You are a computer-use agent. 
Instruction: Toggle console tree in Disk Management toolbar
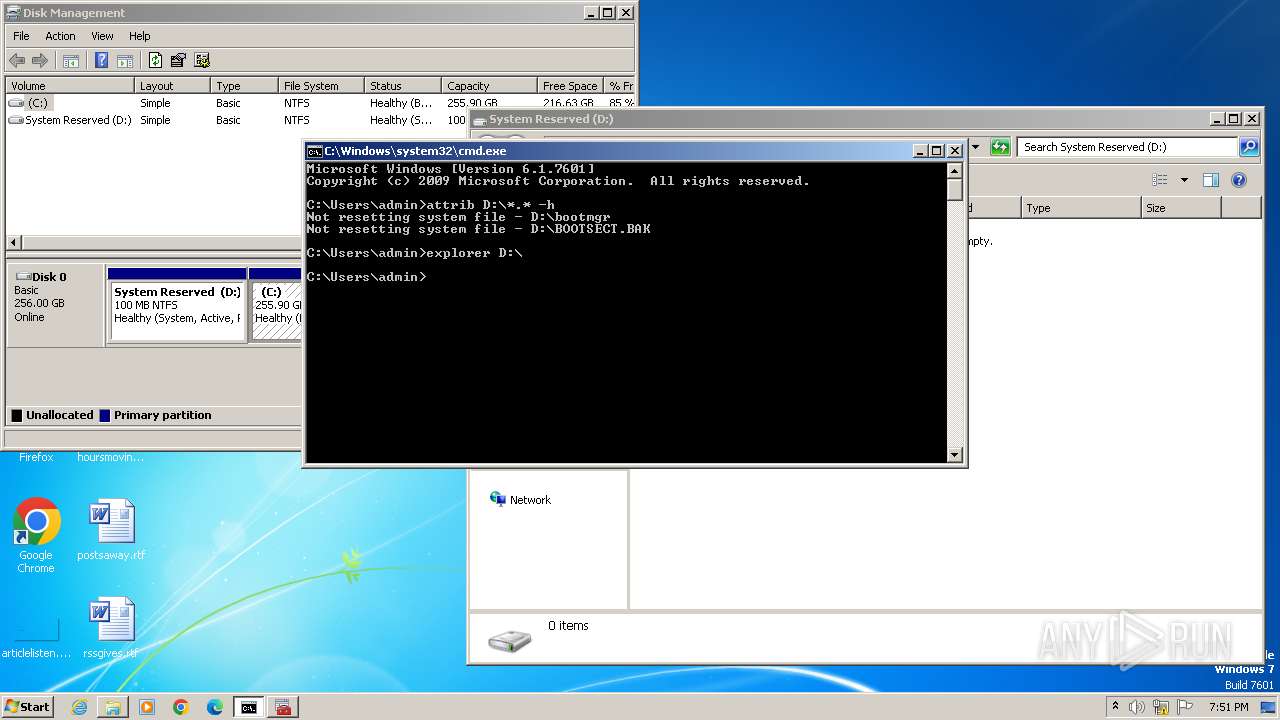[71, 61]
